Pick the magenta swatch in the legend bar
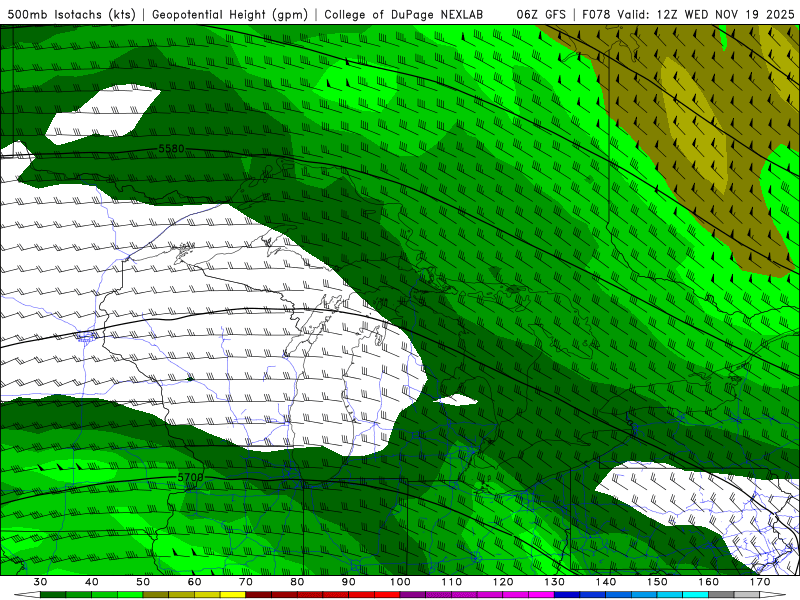This screenshot has height=600, width=800. tap(541, 595)
